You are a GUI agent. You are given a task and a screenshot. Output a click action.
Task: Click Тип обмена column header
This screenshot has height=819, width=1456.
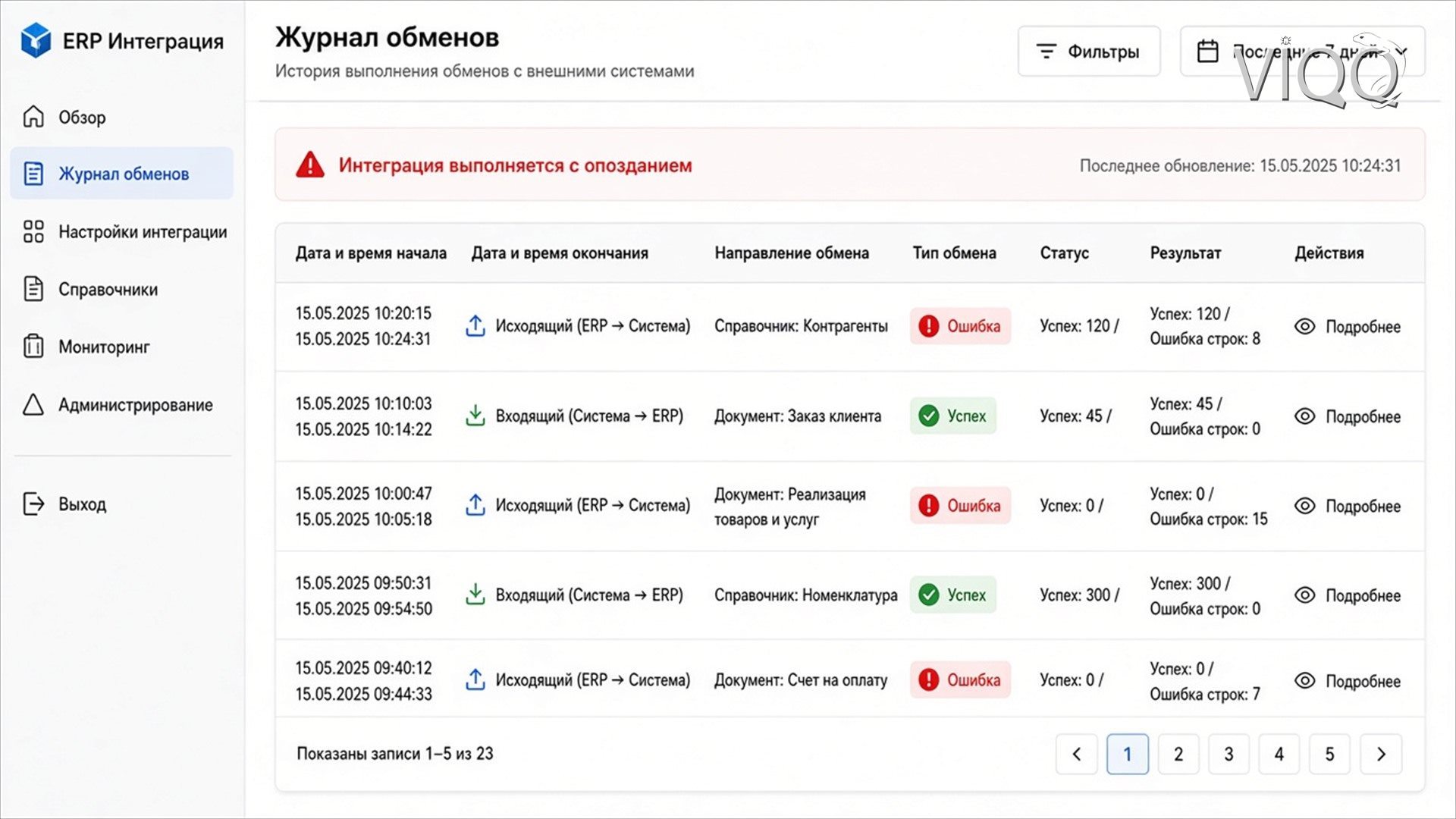point(954,253)
